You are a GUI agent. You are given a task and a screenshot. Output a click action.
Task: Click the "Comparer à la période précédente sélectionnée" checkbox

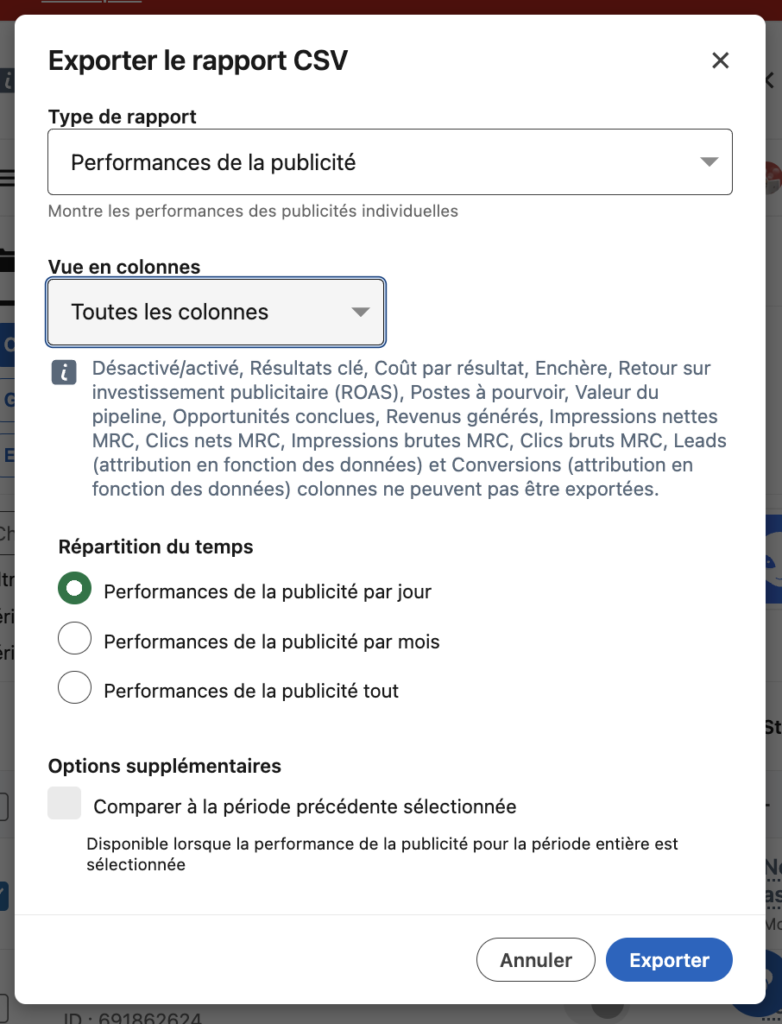64,805
